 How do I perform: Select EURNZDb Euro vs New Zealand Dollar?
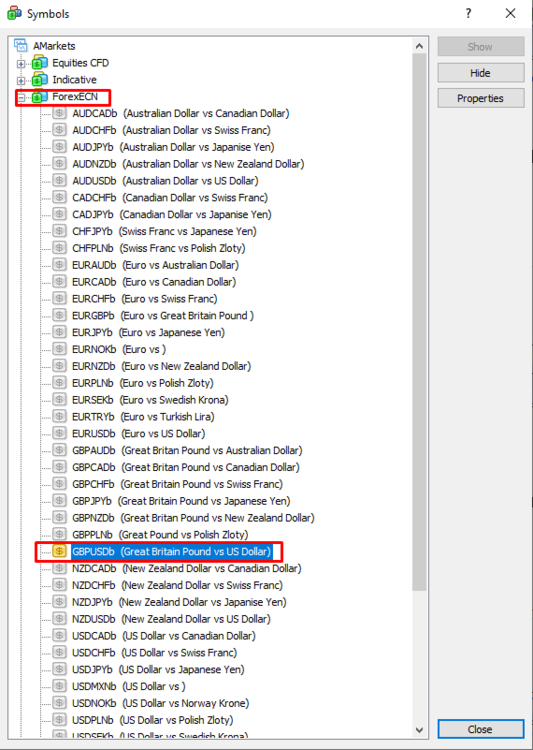[162, 366]
